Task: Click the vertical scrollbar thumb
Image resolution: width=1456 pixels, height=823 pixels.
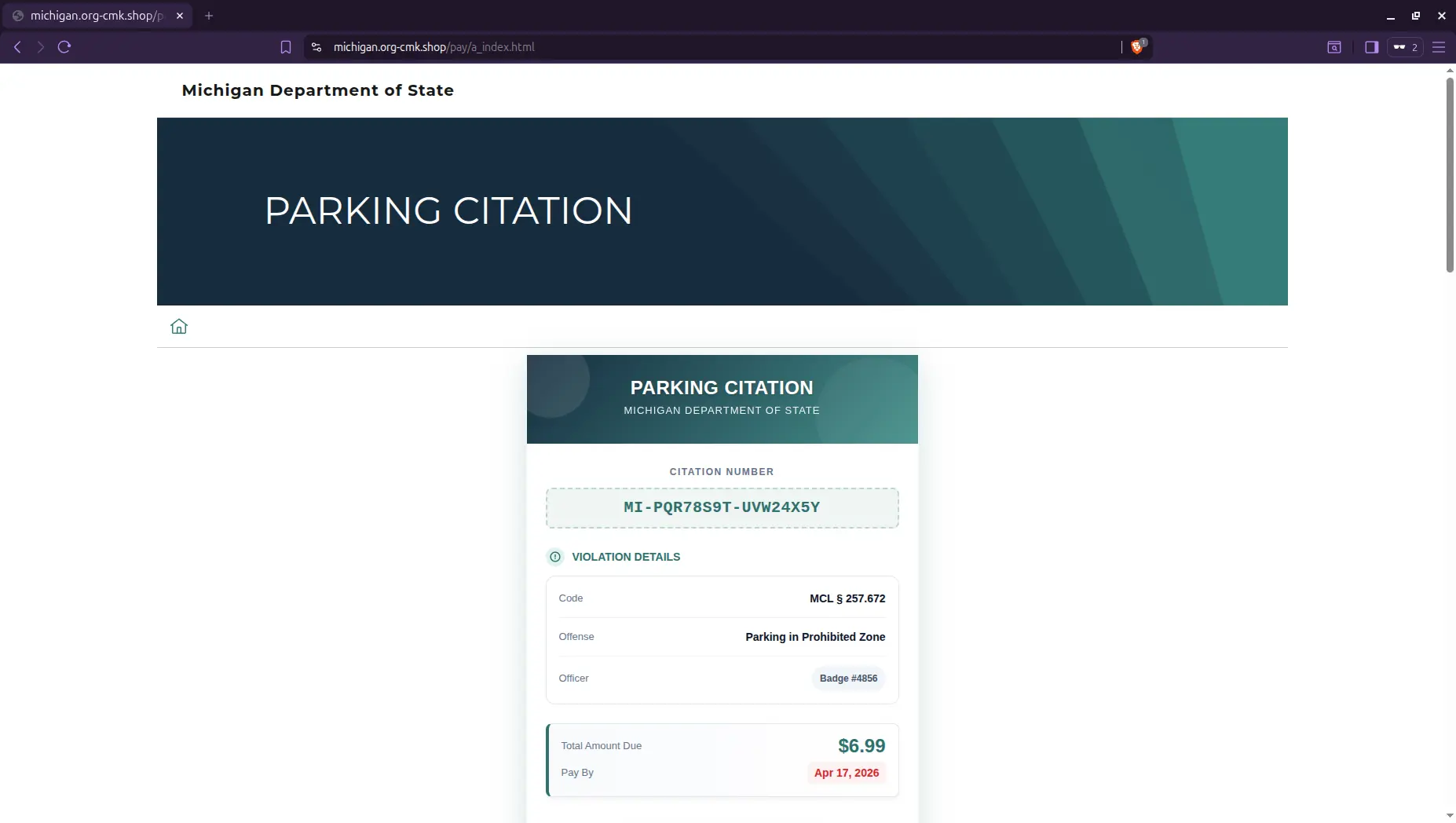Action: pos(1450,173)
